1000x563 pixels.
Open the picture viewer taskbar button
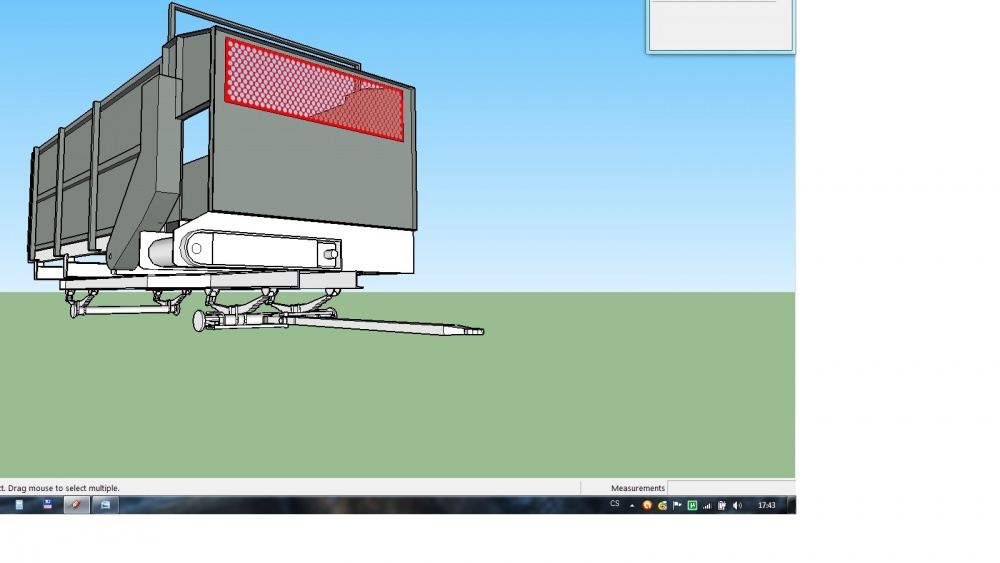(x=105, y=505)
